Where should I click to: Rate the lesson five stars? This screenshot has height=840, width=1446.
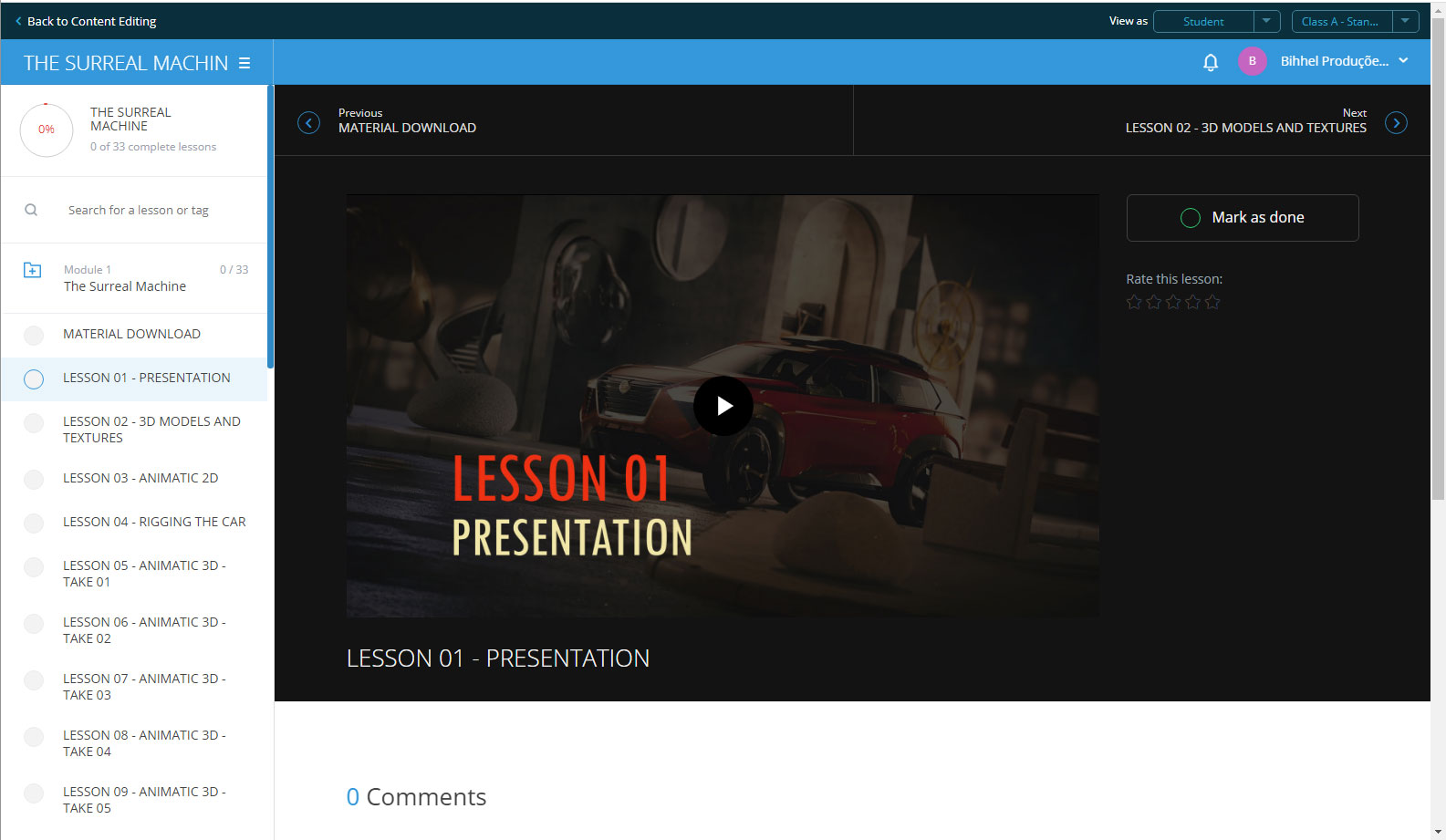click(x=1212, y=302)
